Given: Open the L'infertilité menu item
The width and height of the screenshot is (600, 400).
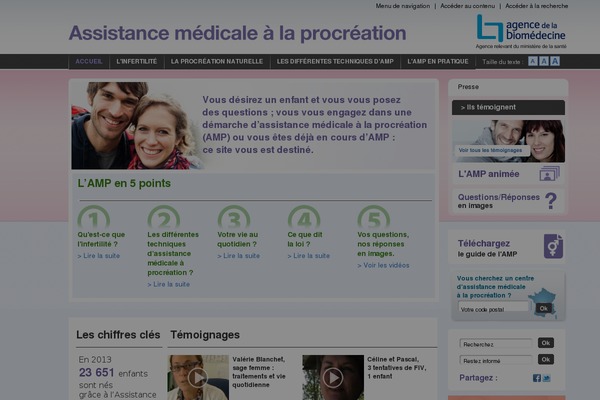Looking at the screenshot, I should [x=137, y=62].
